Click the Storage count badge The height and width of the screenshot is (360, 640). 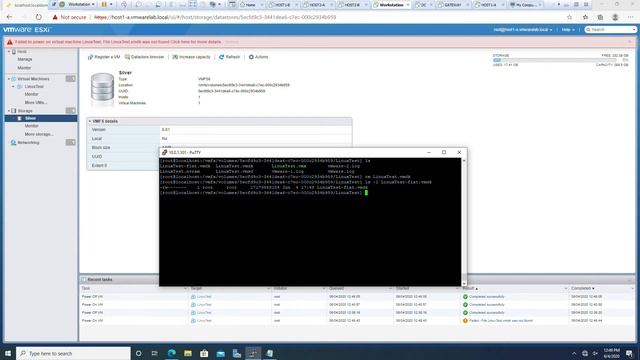[71, 111]
